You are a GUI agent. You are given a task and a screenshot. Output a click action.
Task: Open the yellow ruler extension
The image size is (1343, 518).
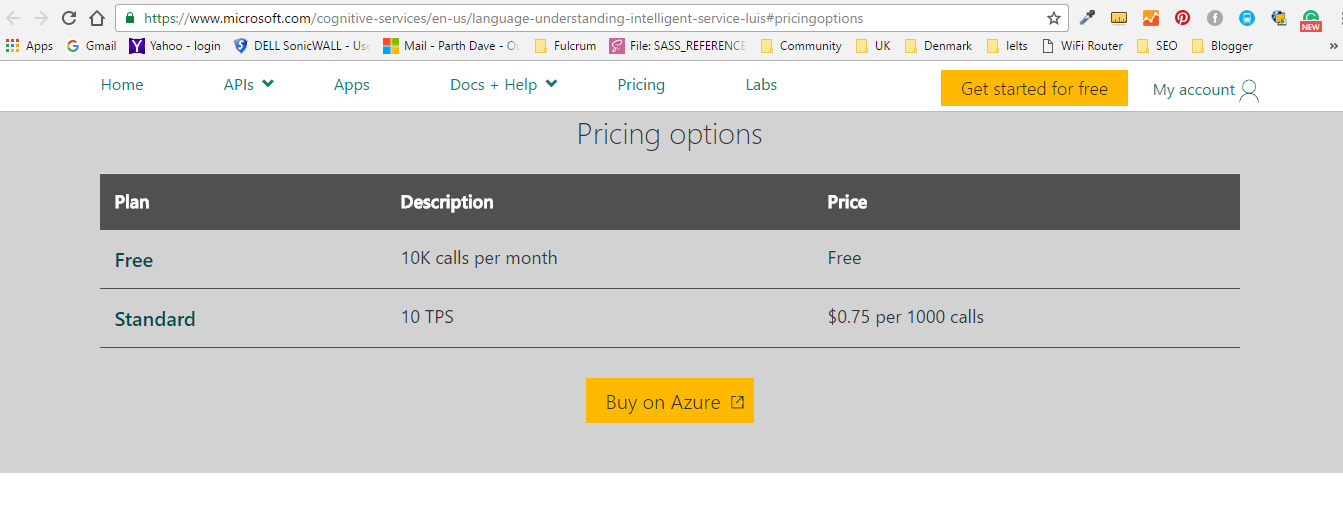click(x=1119, y=18)
